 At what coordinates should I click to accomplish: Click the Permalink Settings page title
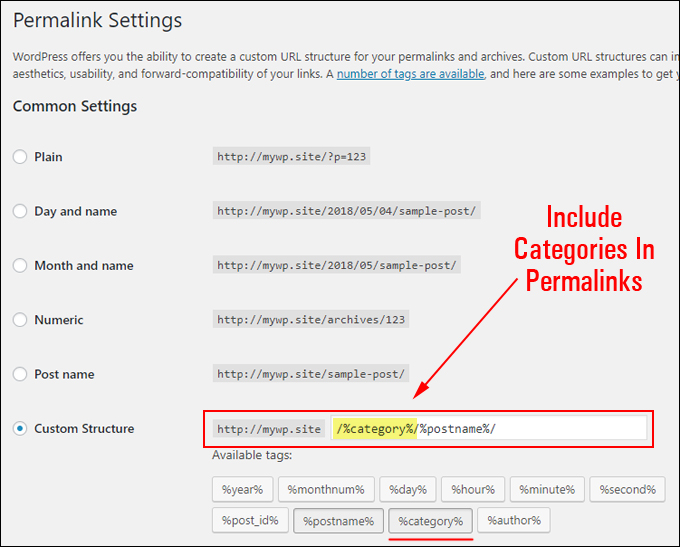pyautogui.click(x=98, y=20)
